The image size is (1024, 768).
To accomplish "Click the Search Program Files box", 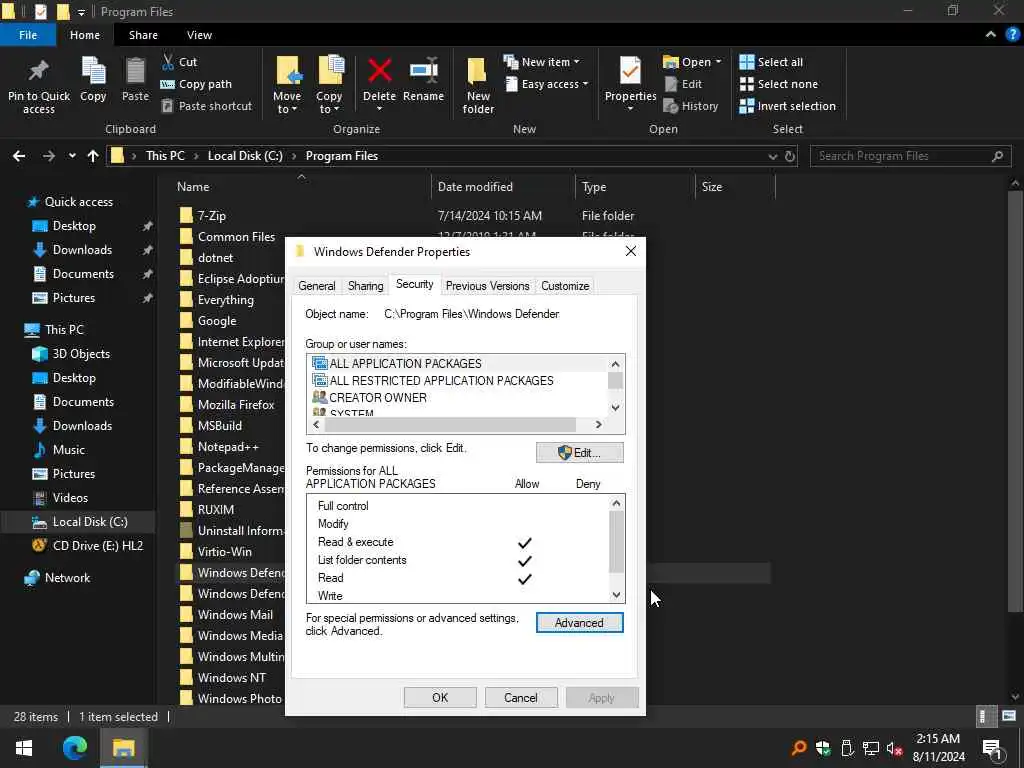I will point(910,156).
